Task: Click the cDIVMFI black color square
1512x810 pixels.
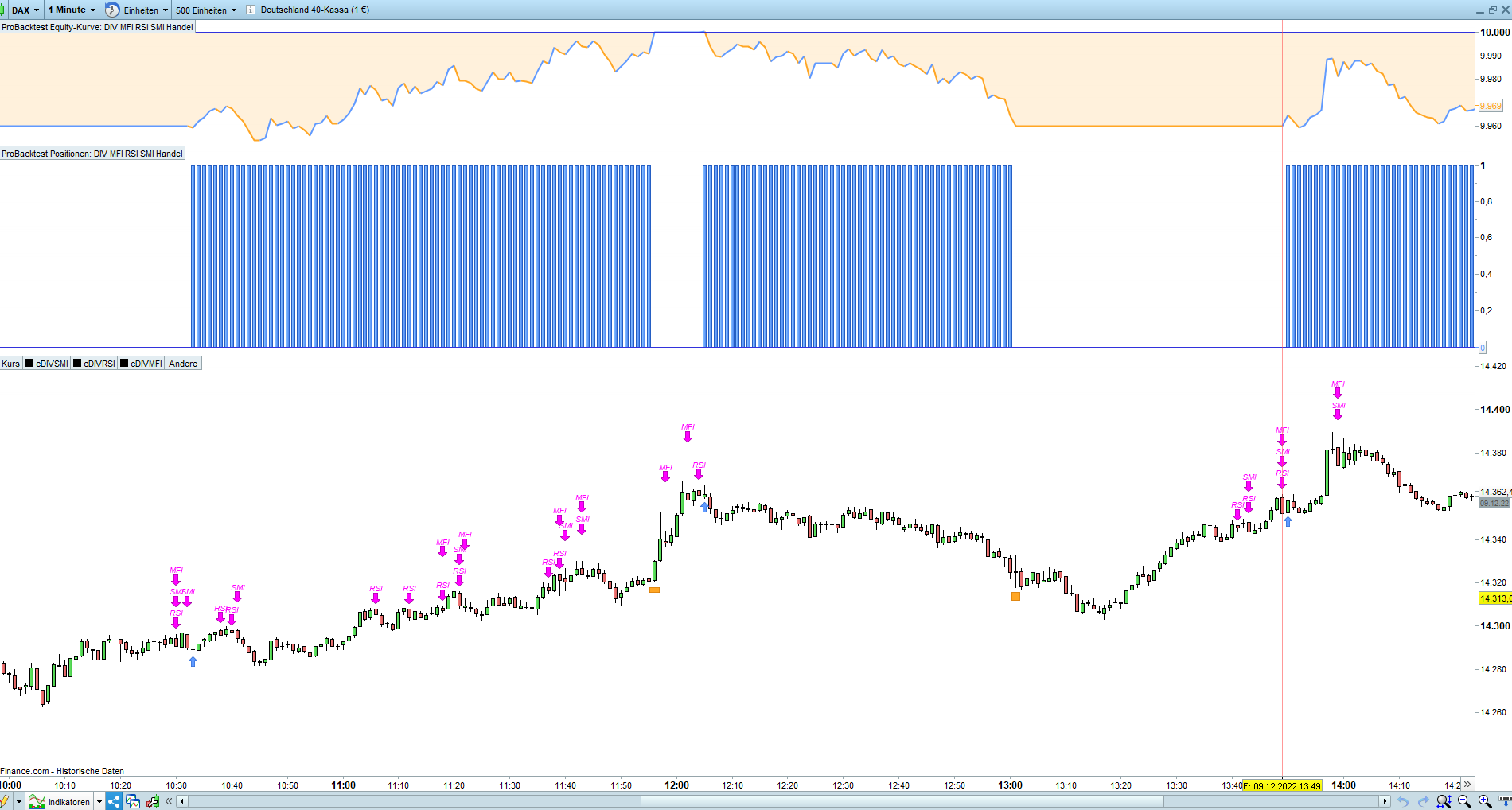Action: click(124, 364)
